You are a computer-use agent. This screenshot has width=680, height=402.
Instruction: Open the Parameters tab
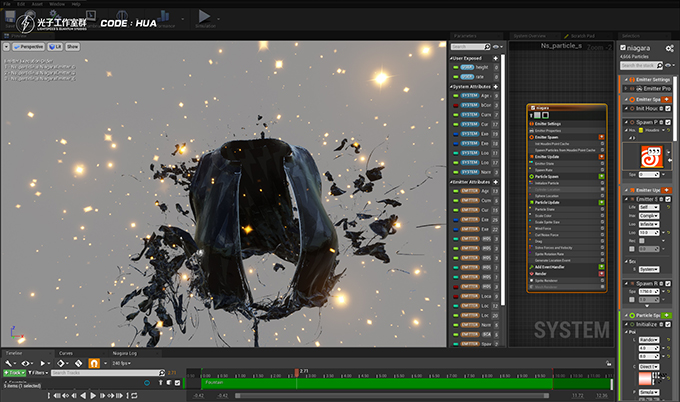point(465,36)
